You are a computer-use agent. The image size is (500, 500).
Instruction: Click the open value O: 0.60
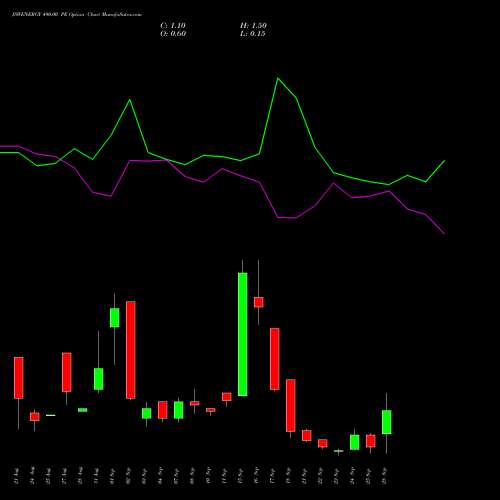click(173, 34)
